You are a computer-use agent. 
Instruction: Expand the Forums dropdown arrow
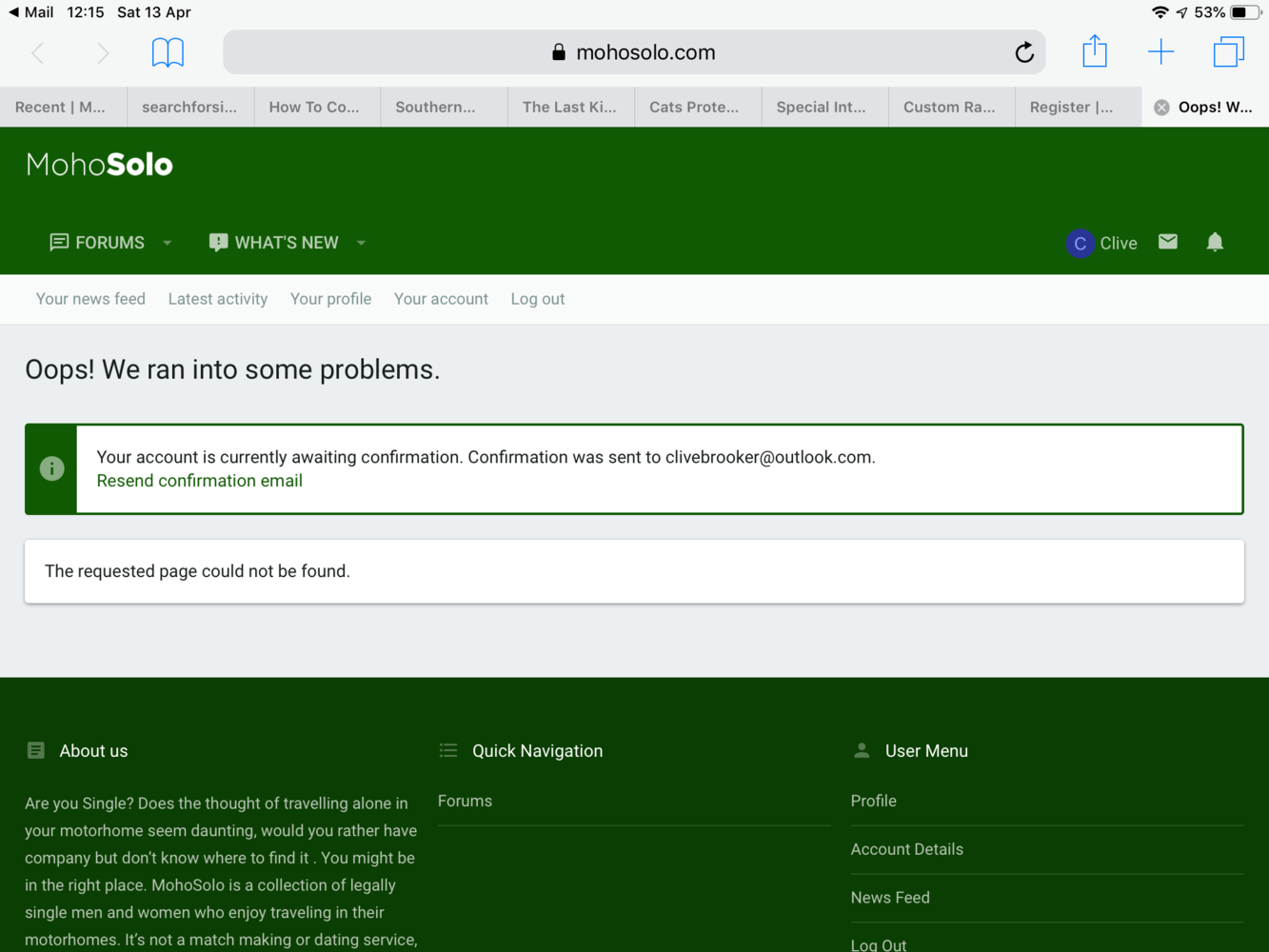coord(168,243)
